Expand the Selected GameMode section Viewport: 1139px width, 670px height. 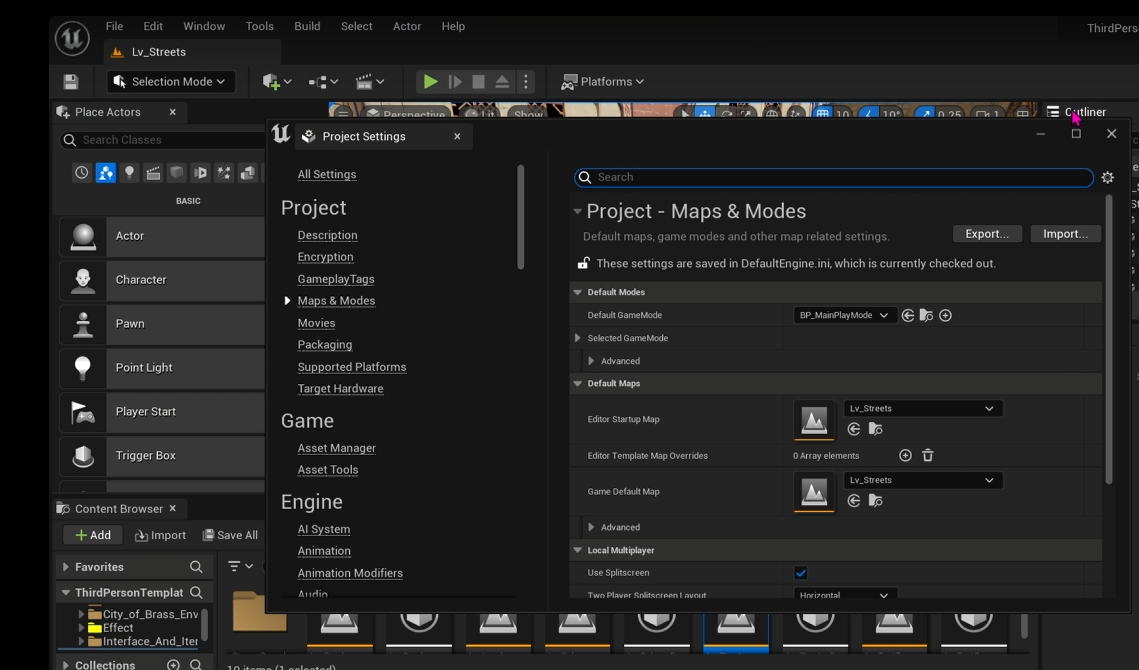click(577, 338)
